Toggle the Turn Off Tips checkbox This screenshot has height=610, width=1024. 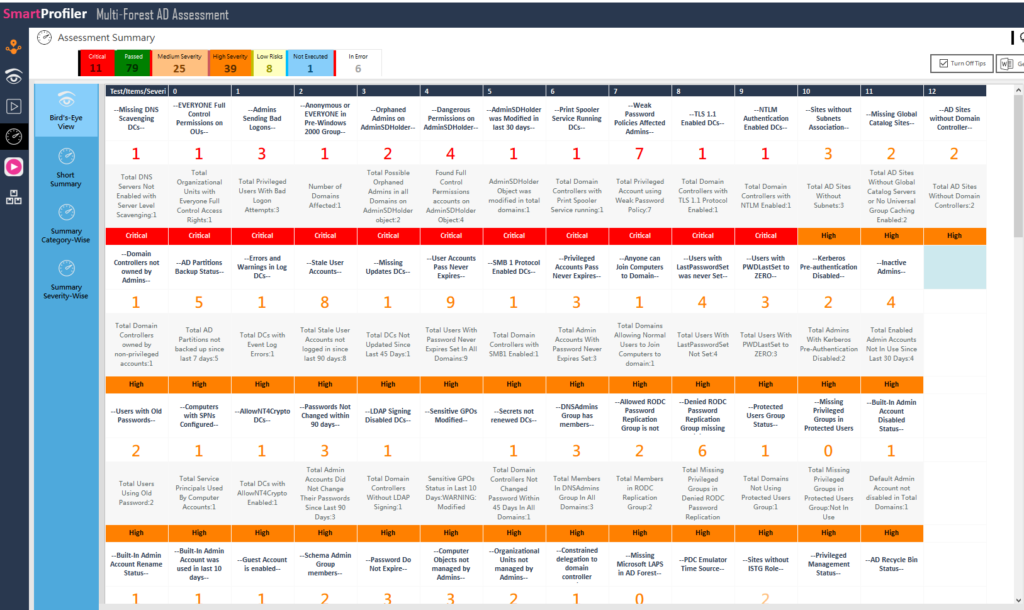[943, 62]
